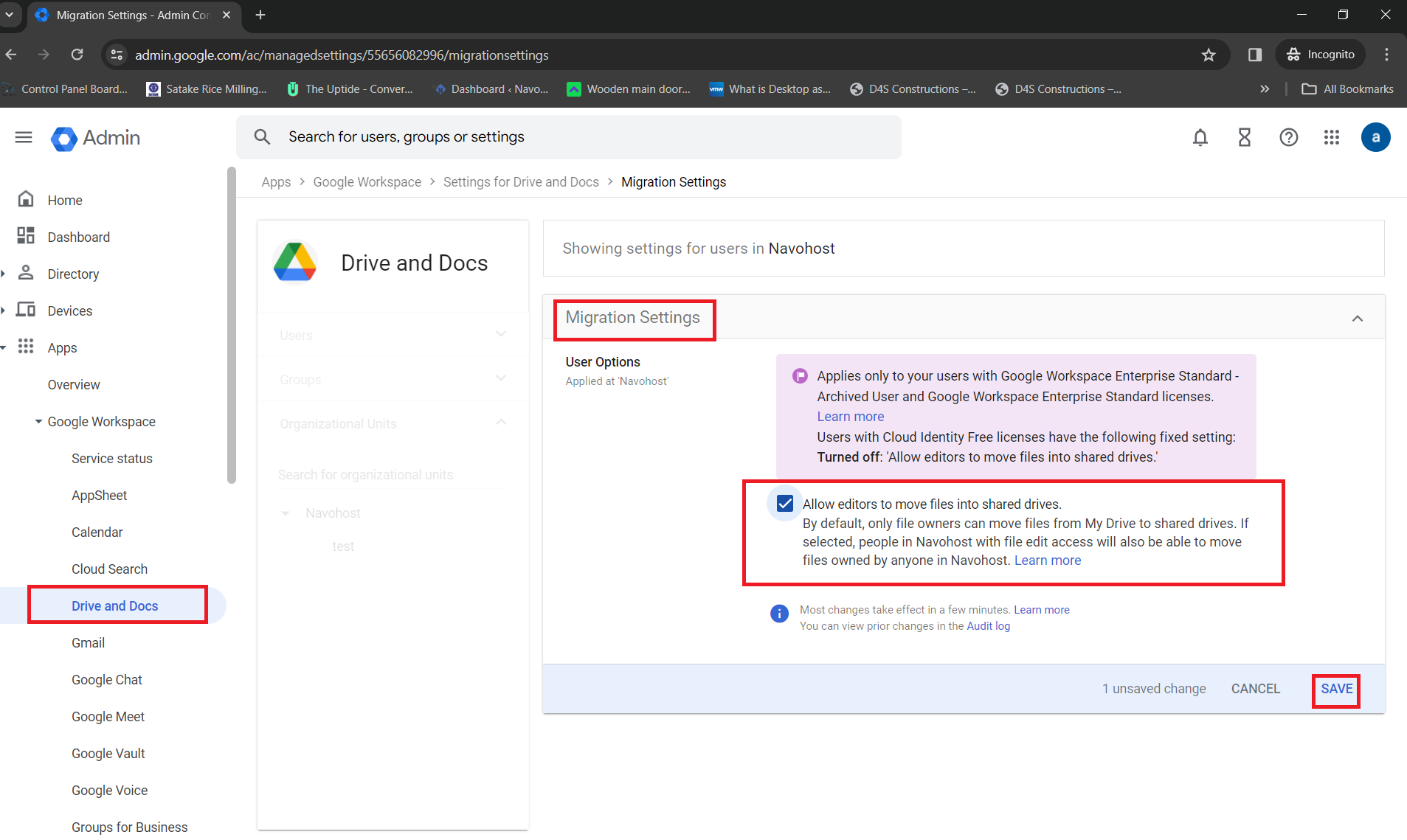
Task: Bookmark this page with star icon
Action: coord(1209,55)
